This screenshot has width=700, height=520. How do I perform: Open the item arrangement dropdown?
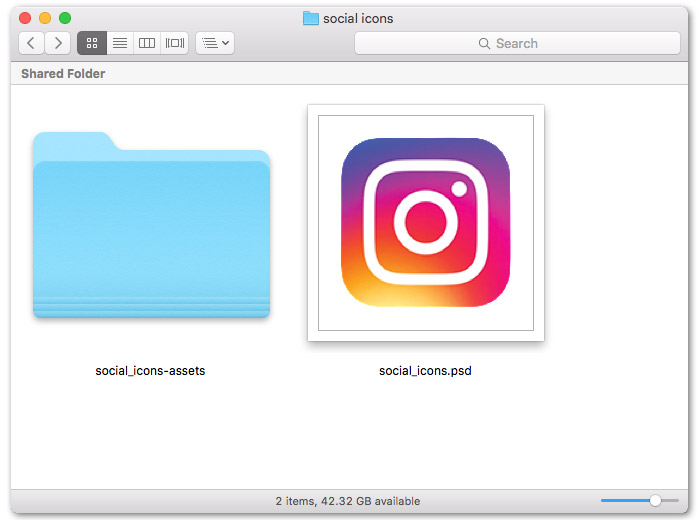215,43
